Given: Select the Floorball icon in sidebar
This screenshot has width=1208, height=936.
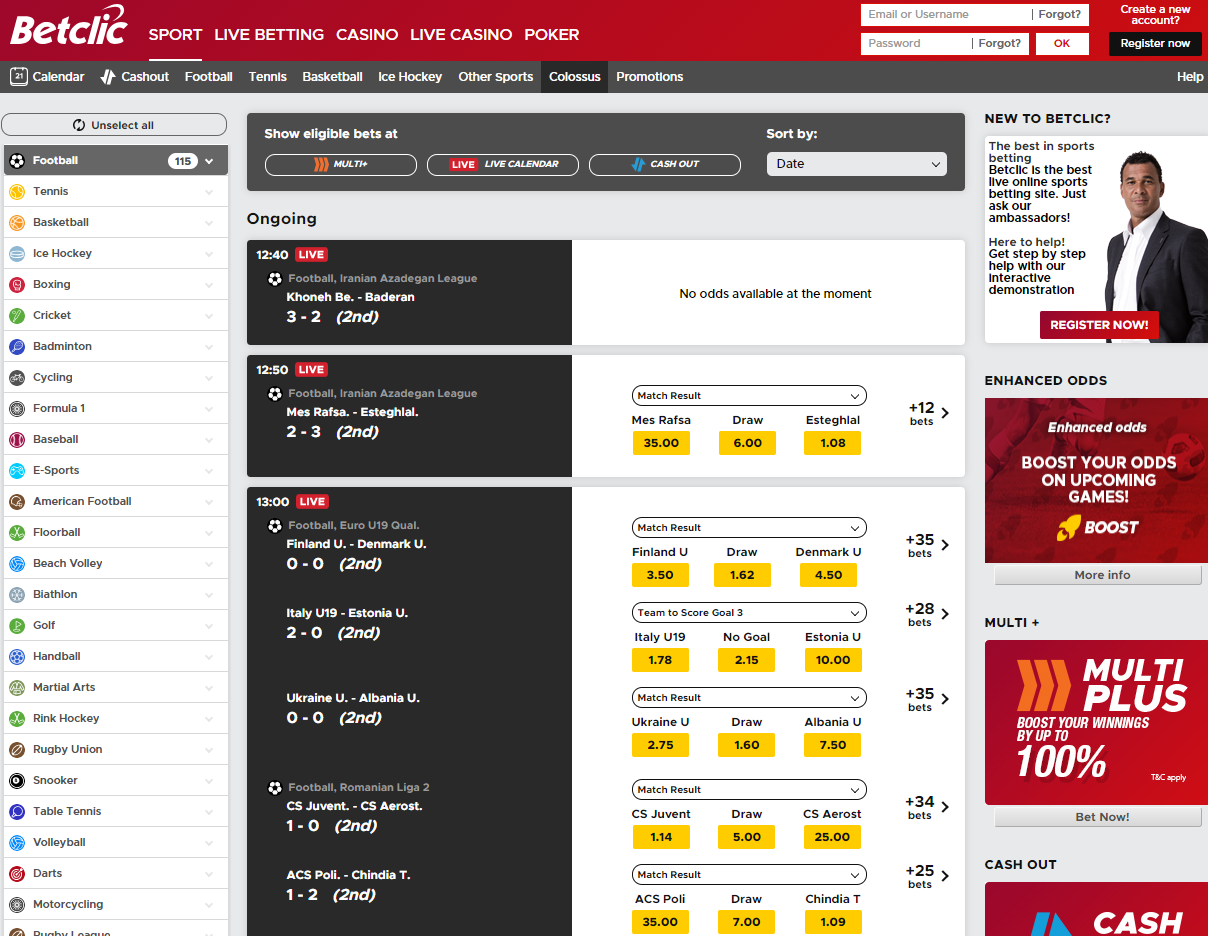Looking at the screenshot, I should [x=17, y=532].
